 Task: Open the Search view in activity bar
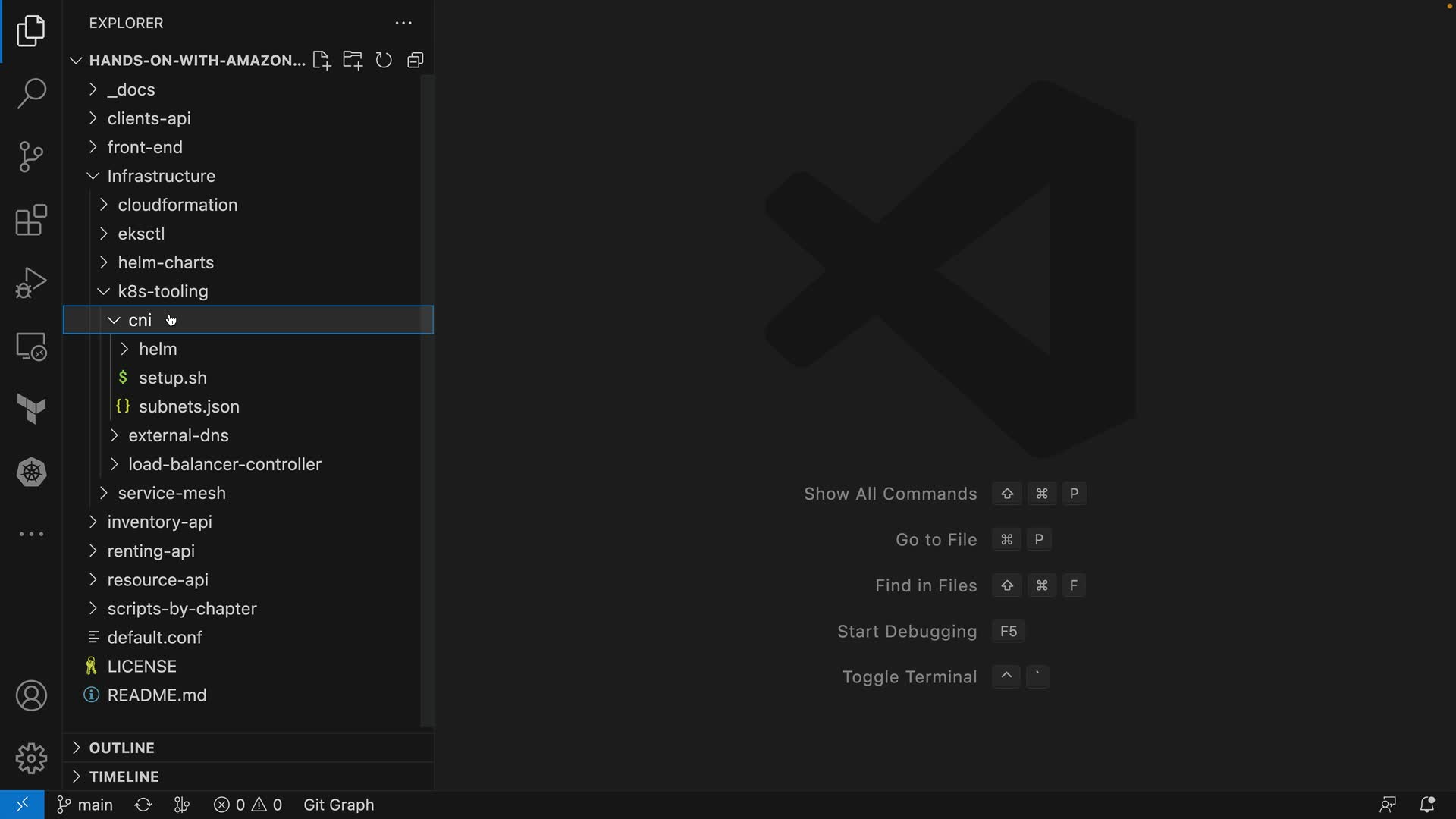[31, 94]
